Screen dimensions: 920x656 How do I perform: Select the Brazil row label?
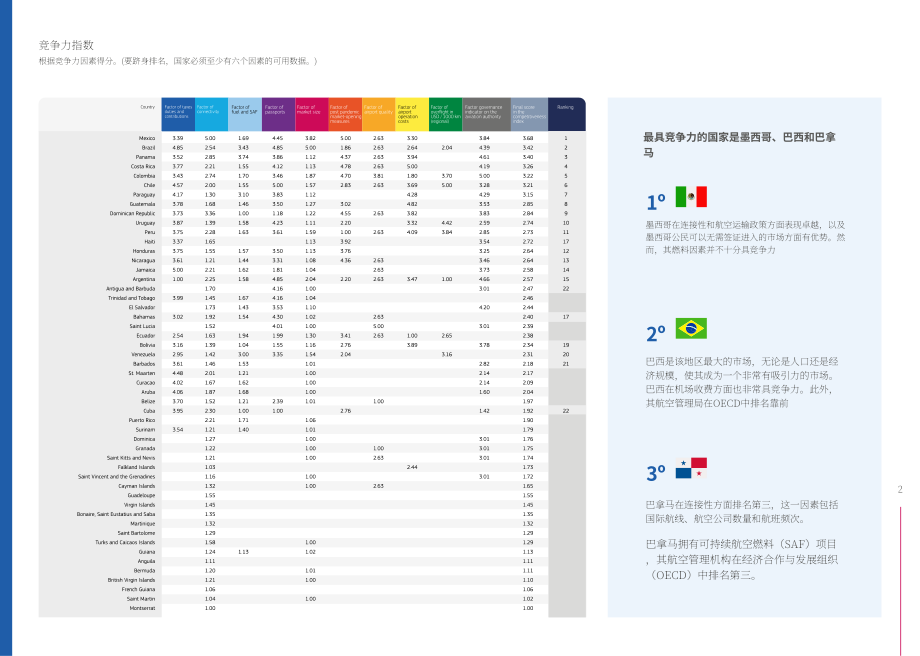148,148
